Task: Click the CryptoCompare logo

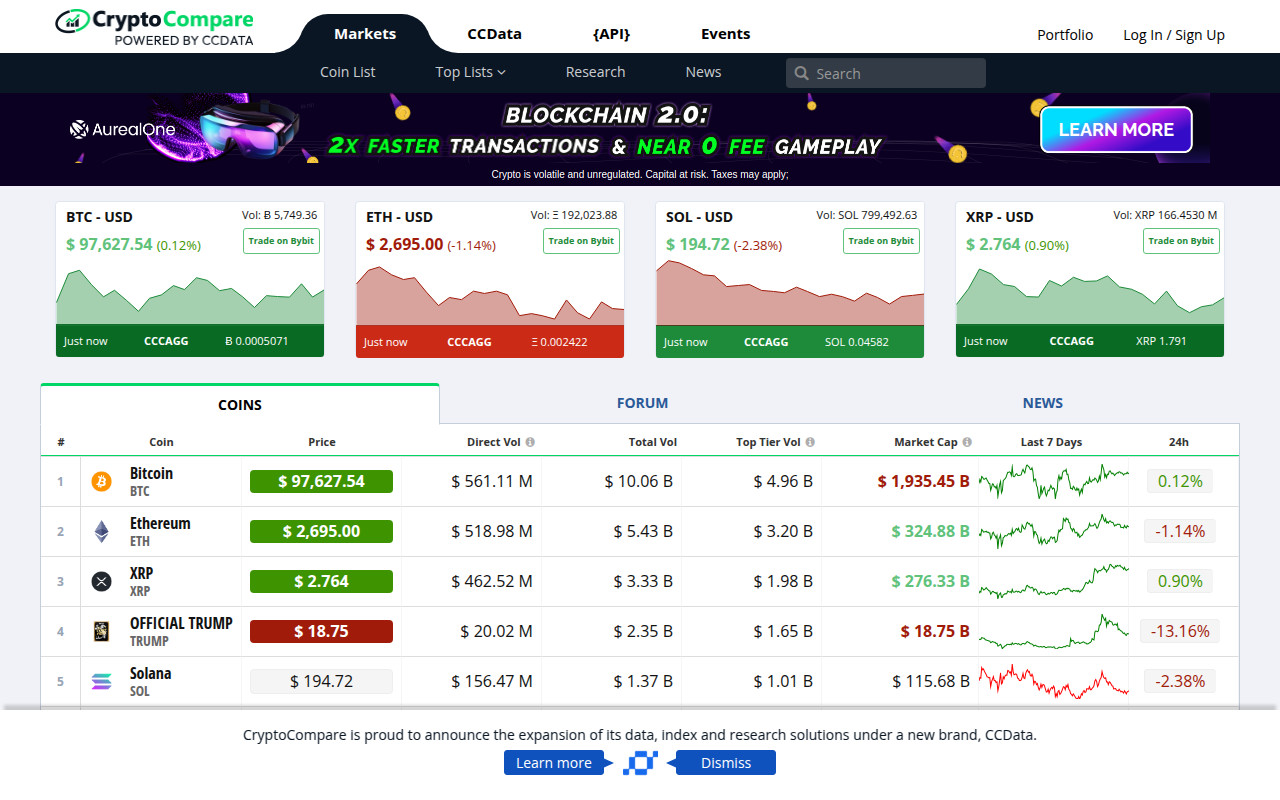Action: click(154, 28)
